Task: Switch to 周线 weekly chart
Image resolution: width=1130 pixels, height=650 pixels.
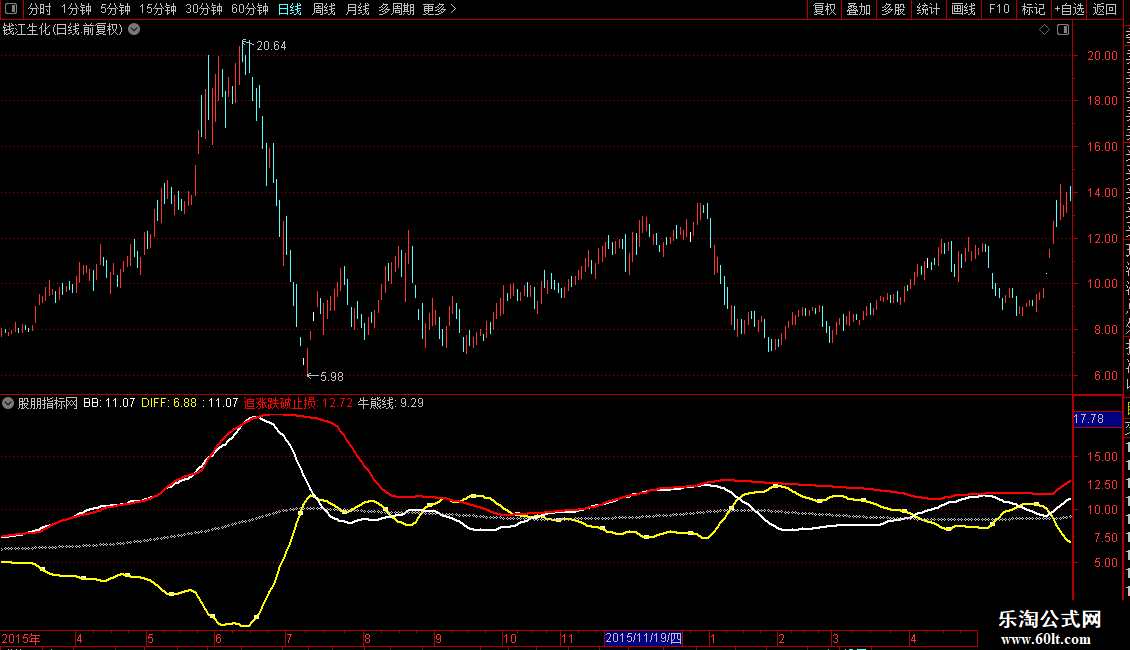Action: pyautogui.click(x=324, y=9)
